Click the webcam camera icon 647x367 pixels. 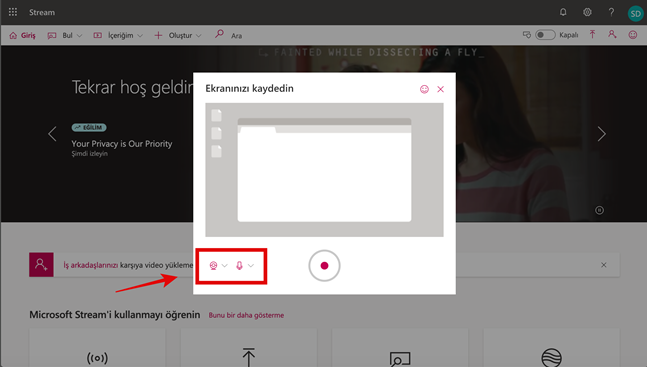[x=213, y=265]
